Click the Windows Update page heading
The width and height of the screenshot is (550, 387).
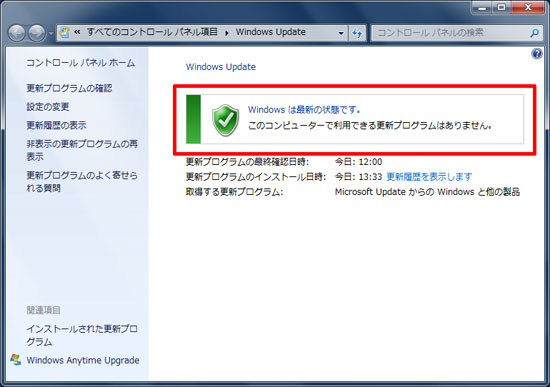(x=221, y=67)
